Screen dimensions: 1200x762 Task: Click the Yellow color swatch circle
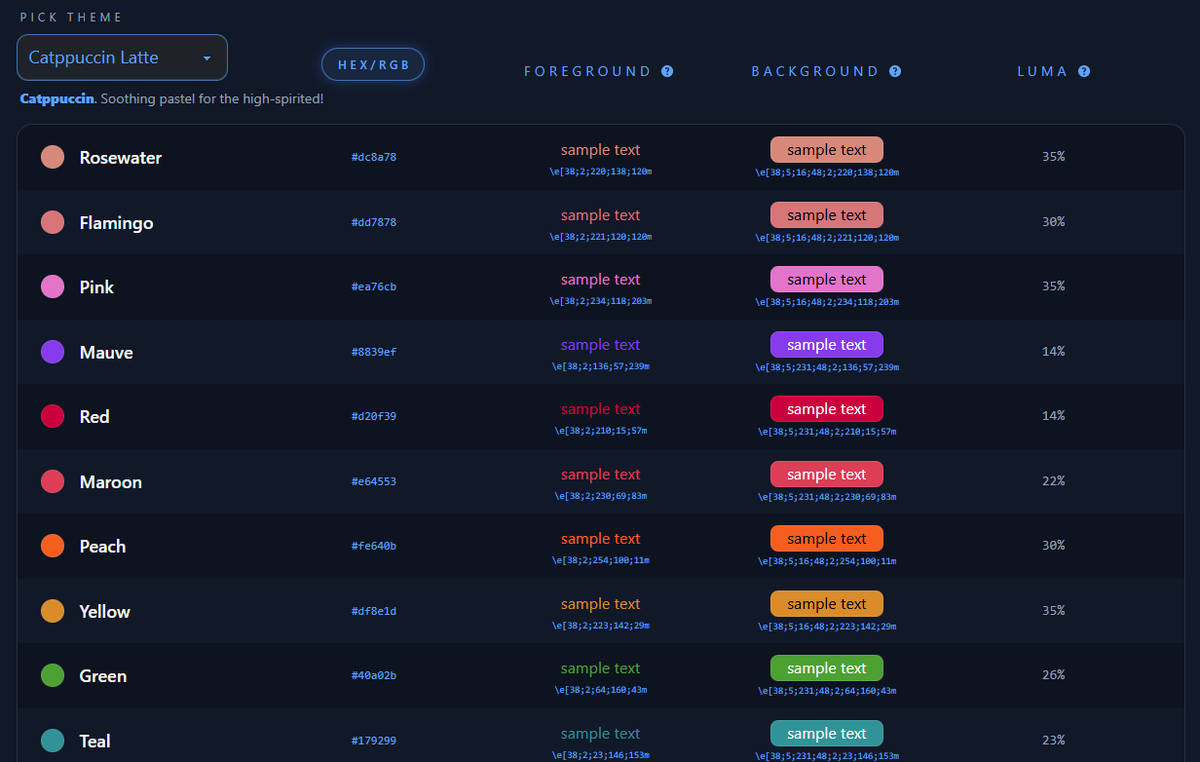53,611
